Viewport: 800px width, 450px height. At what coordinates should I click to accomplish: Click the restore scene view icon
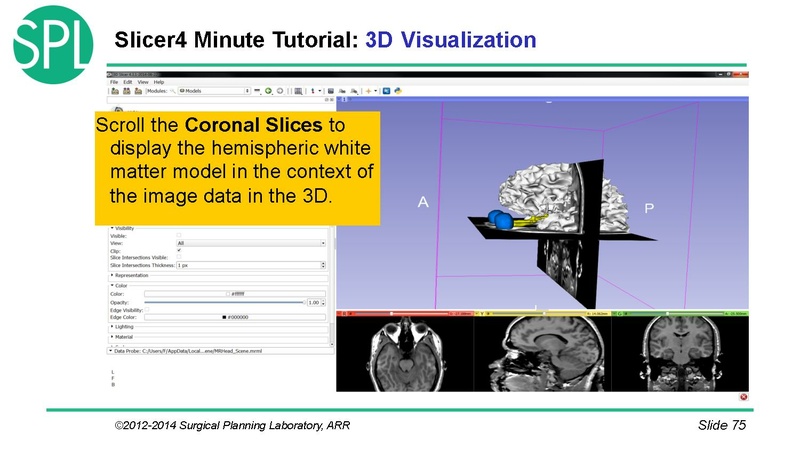click(x=354, y=91)
